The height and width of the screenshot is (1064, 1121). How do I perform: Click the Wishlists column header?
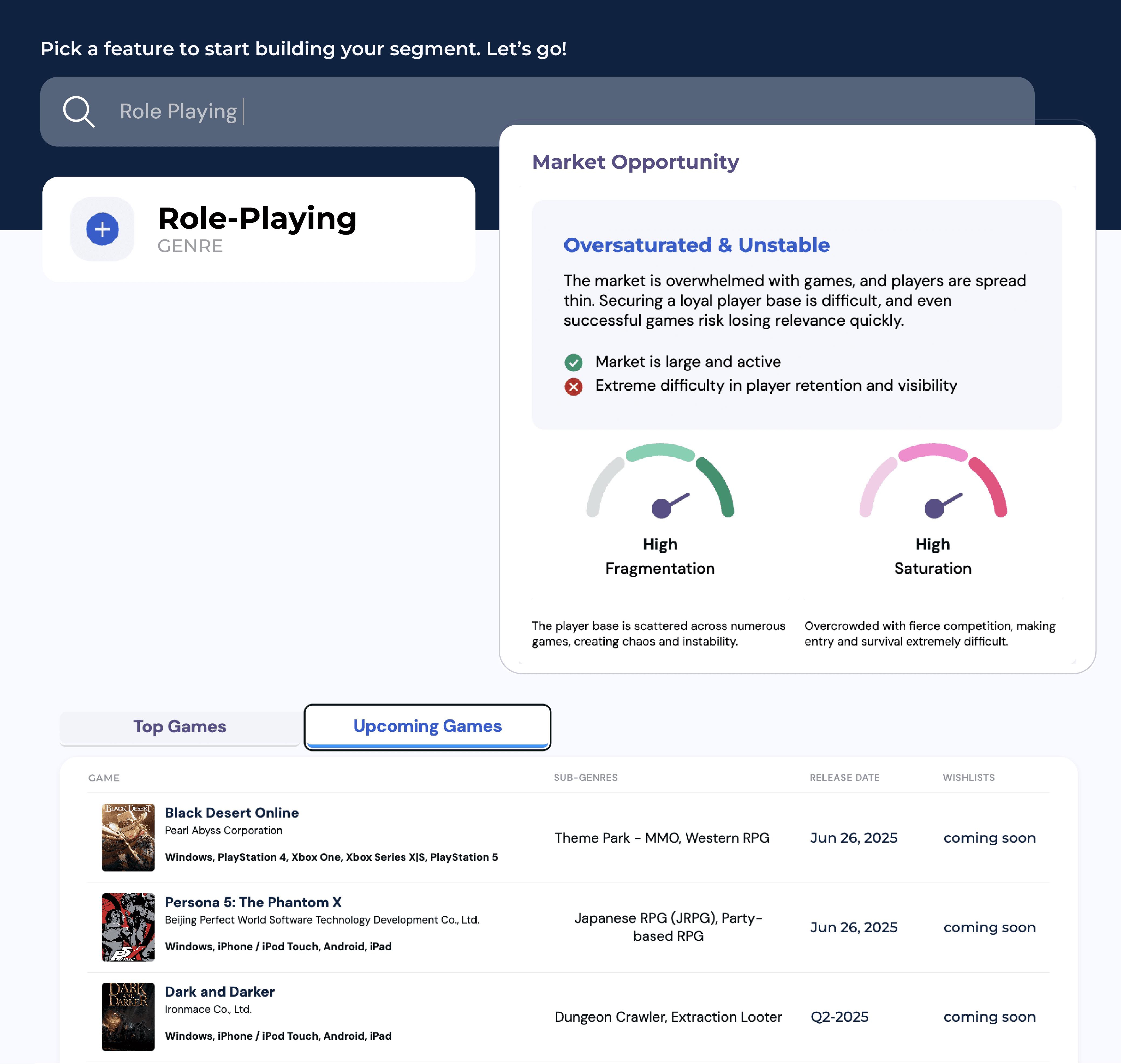[x=968, y=778]
